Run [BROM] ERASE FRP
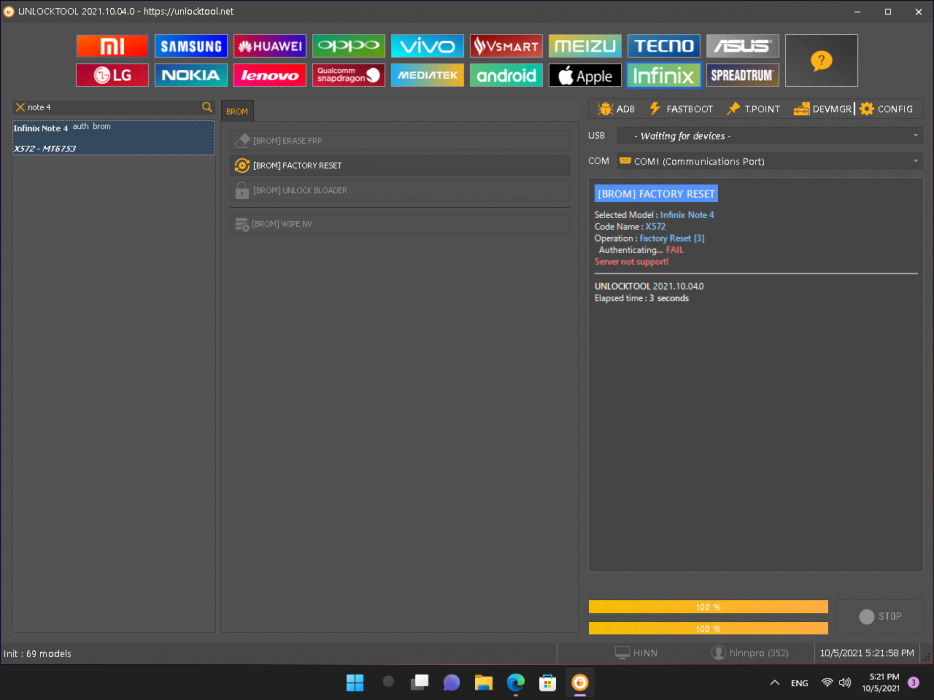Image resolution: width=934 pixels, height=700 pixels. 400,141
